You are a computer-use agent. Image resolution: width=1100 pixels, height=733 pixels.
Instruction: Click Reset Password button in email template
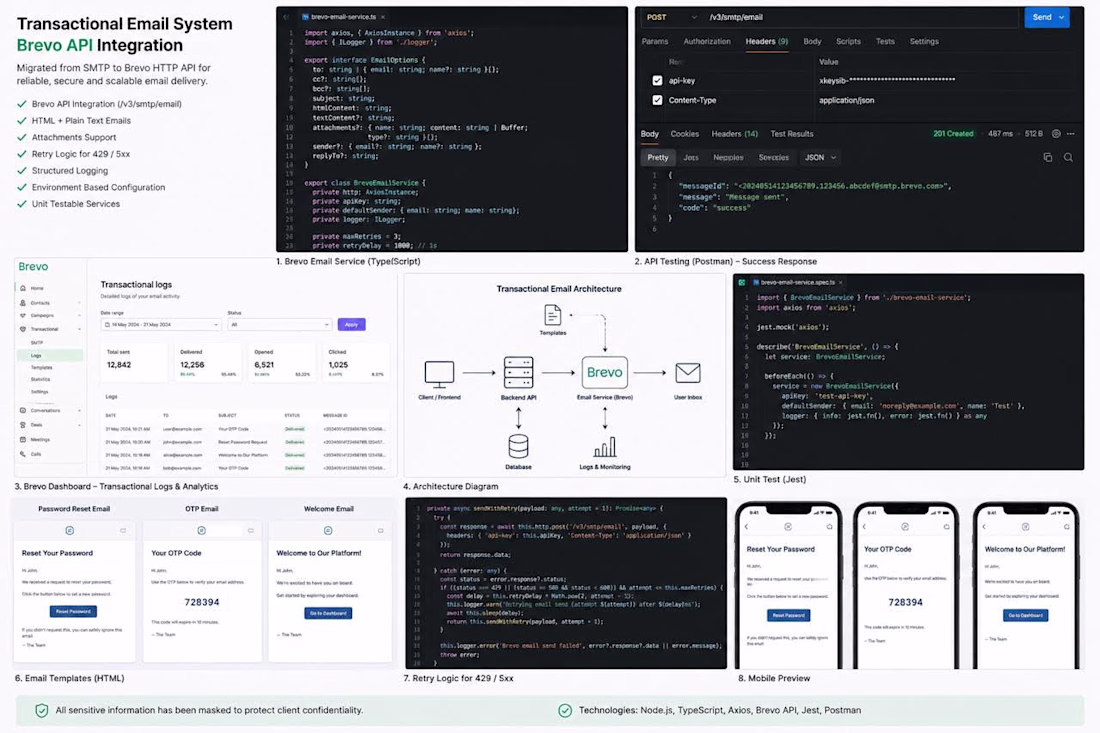(74, 612)
